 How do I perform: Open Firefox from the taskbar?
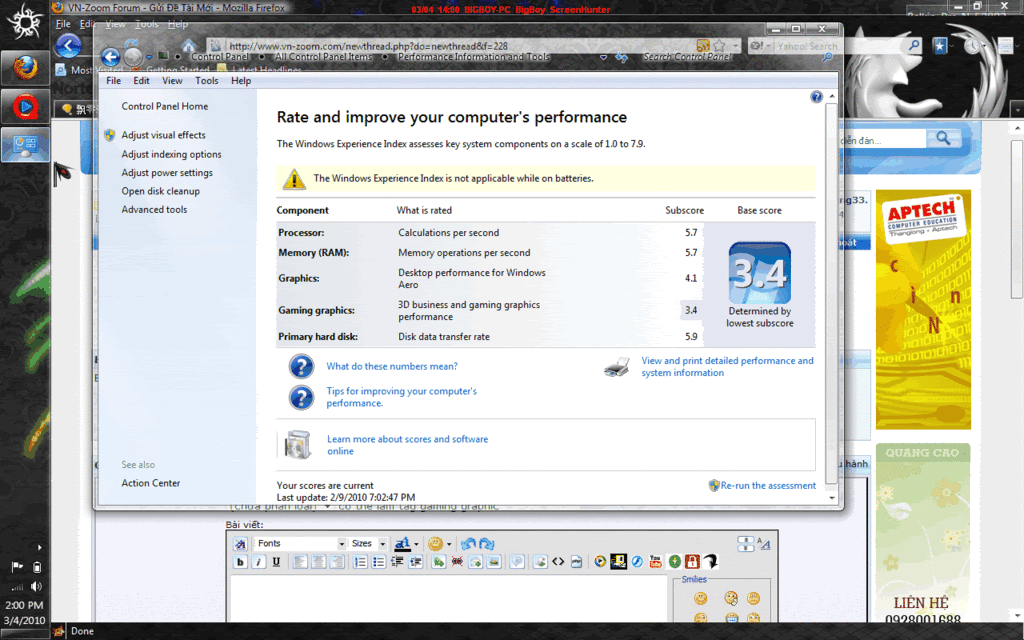(x=25, y=68)
